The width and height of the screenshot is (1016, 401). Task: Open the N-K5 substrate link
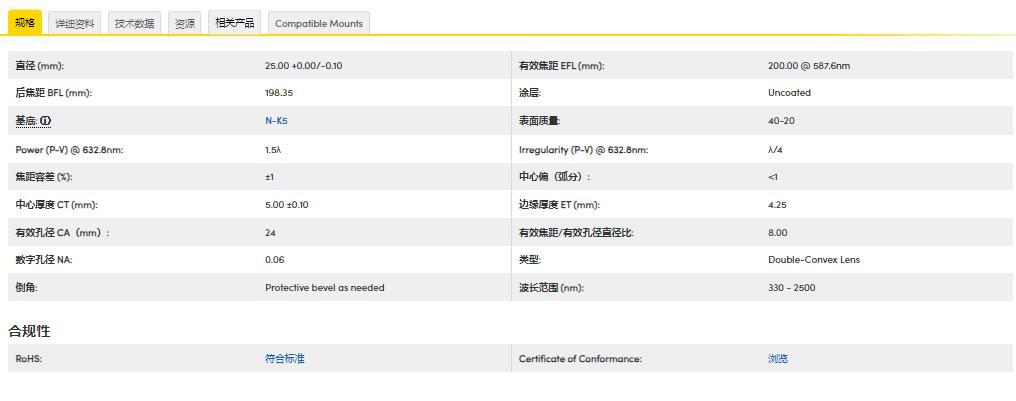[276, 121]
